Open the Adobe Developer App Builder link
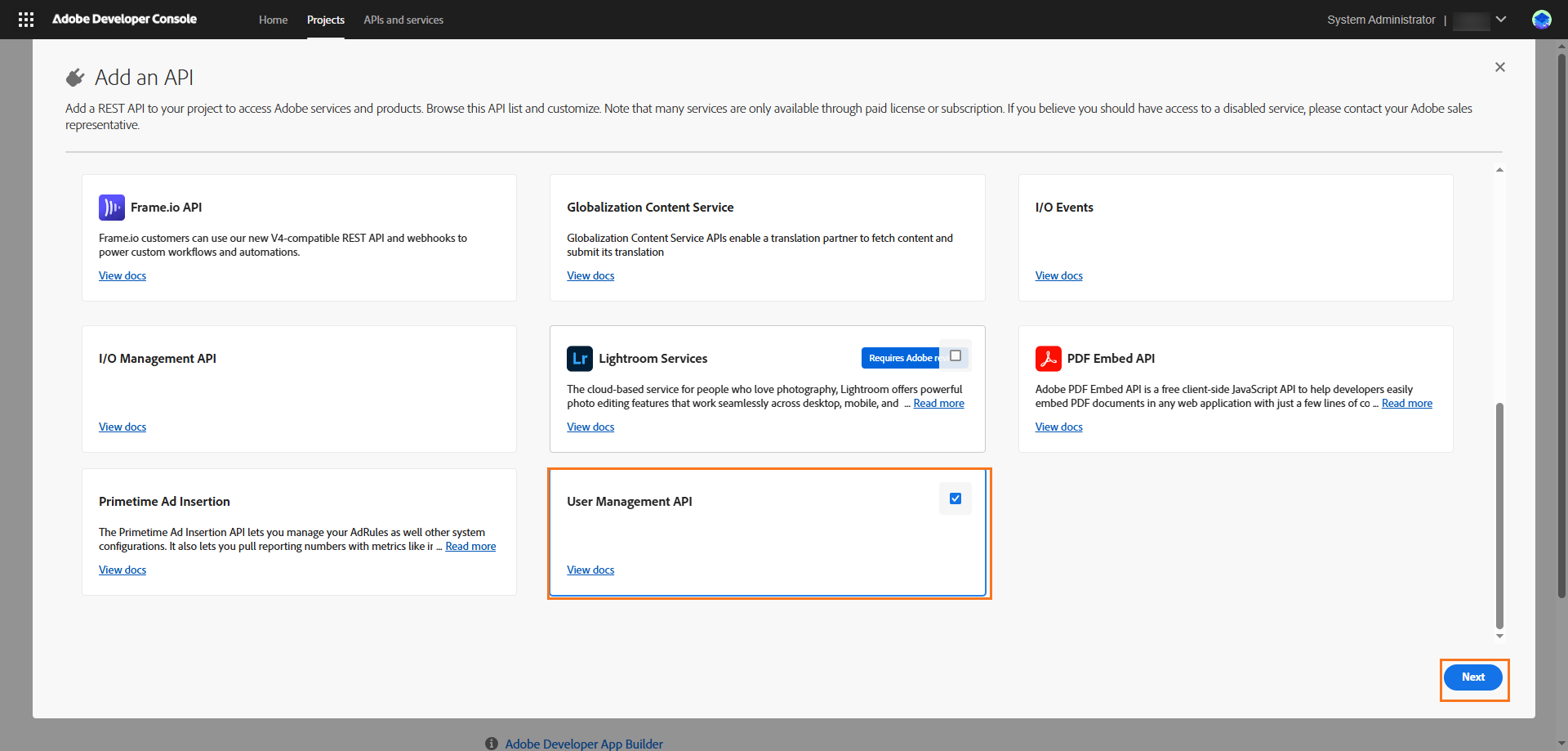Viewport: 1568px width, 751px height. pos(584,744)
